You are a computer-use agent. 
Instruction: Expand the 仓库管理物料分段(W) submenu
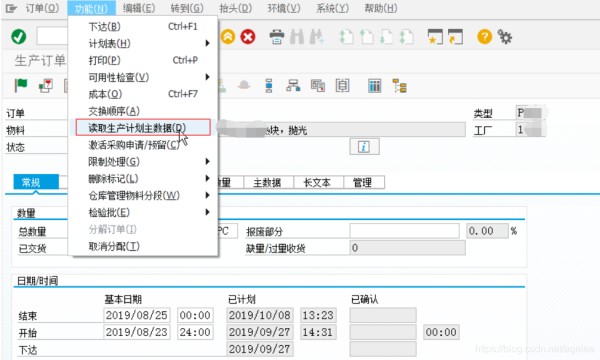point(207,195)
